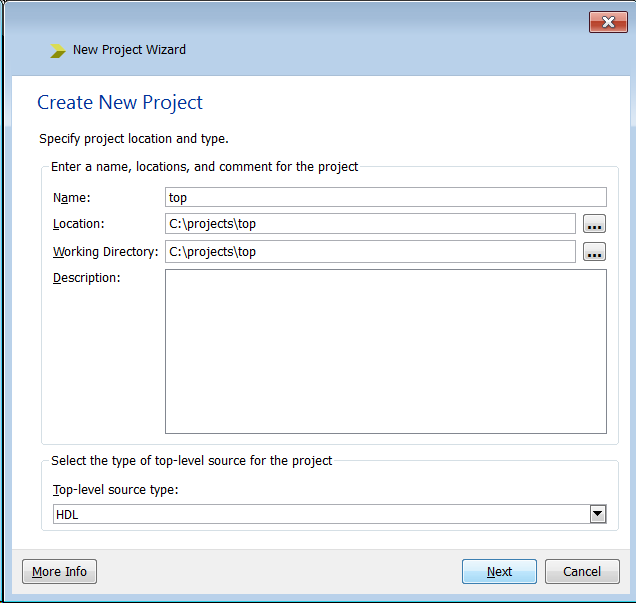Browse for the Working Directory folder
636x603 pixels.
595,252
